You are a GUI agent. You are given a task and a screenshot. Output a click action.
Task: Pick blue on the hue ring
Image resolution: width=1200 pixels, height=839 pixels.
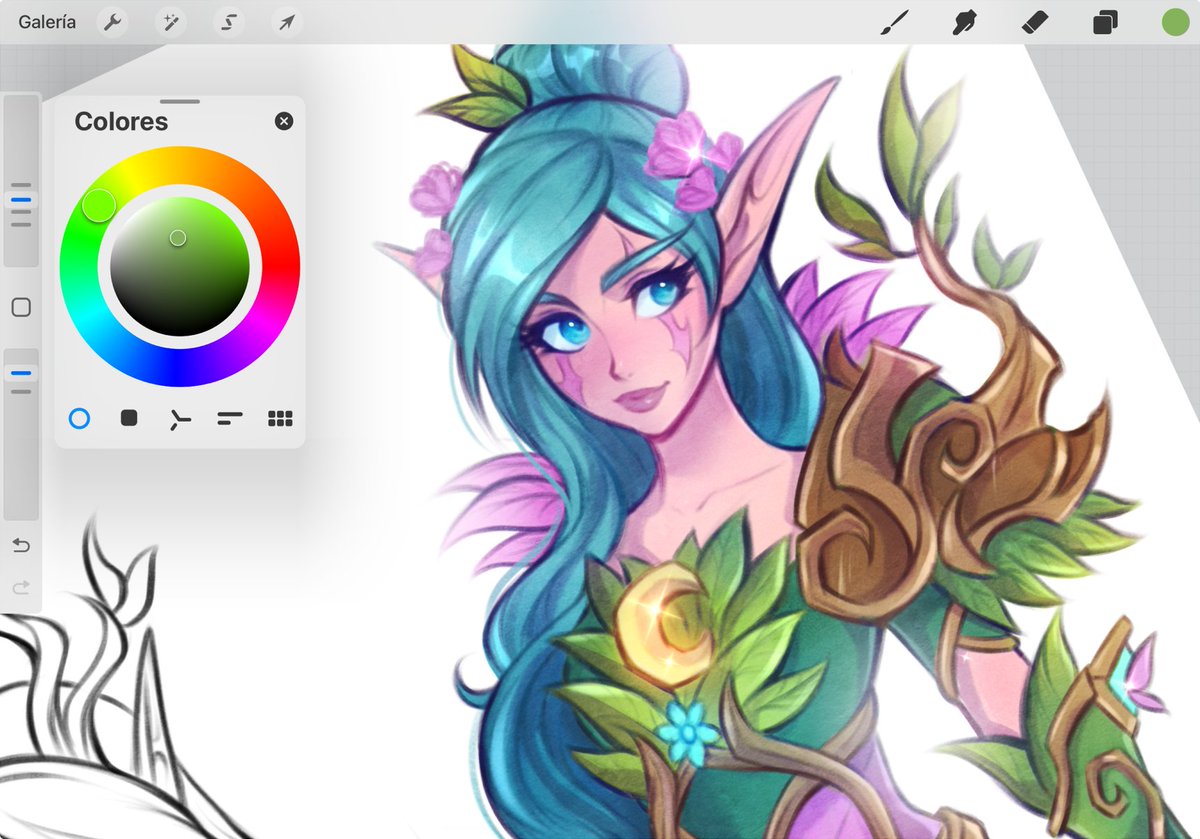(x=179, y=368)
